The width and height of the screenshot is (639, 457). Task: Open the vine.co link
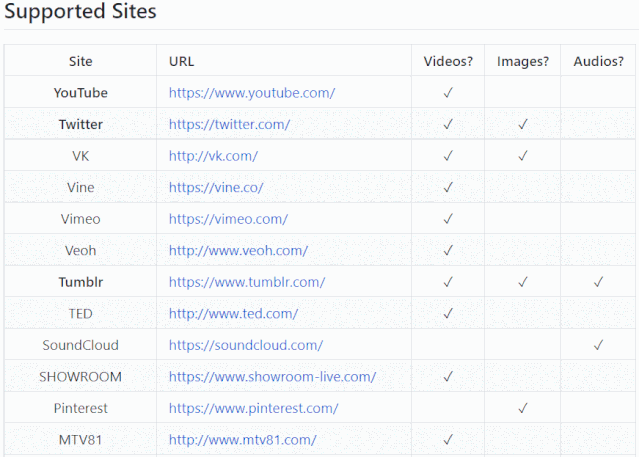(216, 188)
